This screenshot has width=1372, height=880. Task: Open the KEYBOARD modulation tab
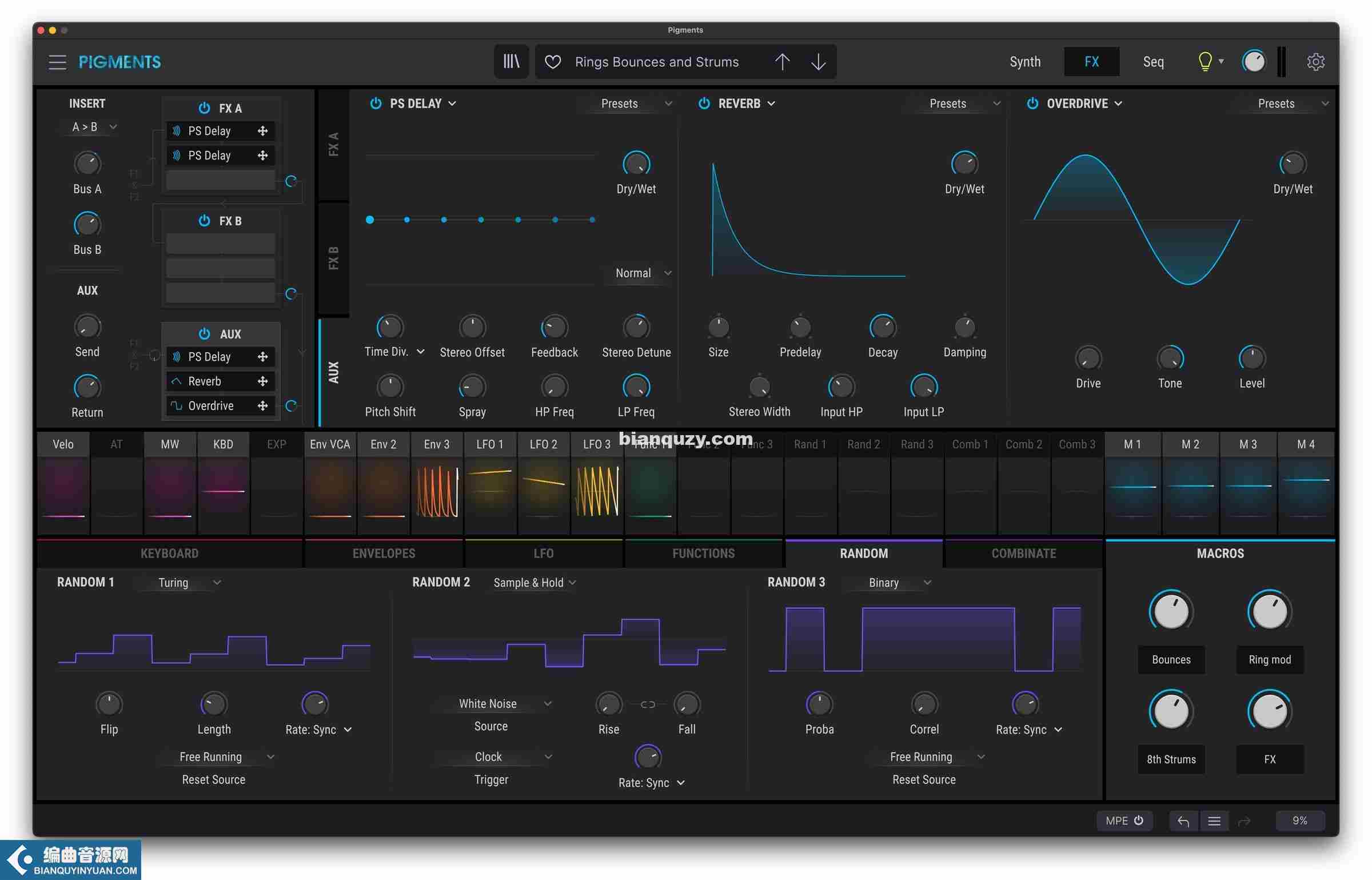[169, 554]
